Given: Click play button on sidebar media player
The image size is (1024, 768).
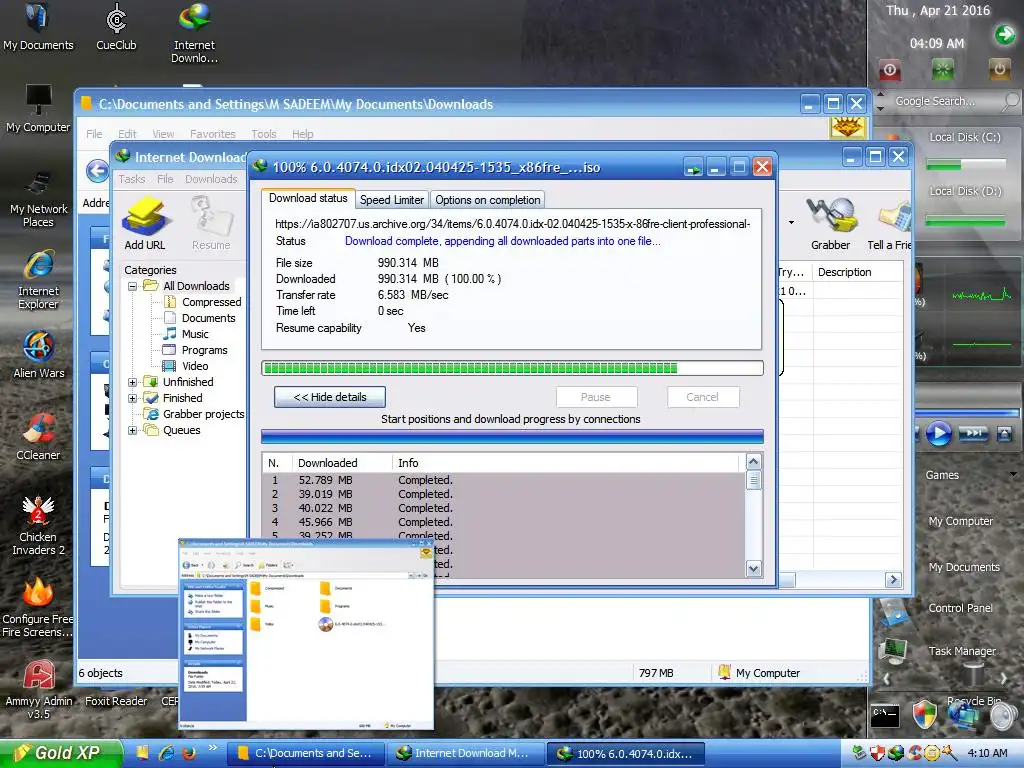Looking at the screenshot, I should [x=938, y=433].
